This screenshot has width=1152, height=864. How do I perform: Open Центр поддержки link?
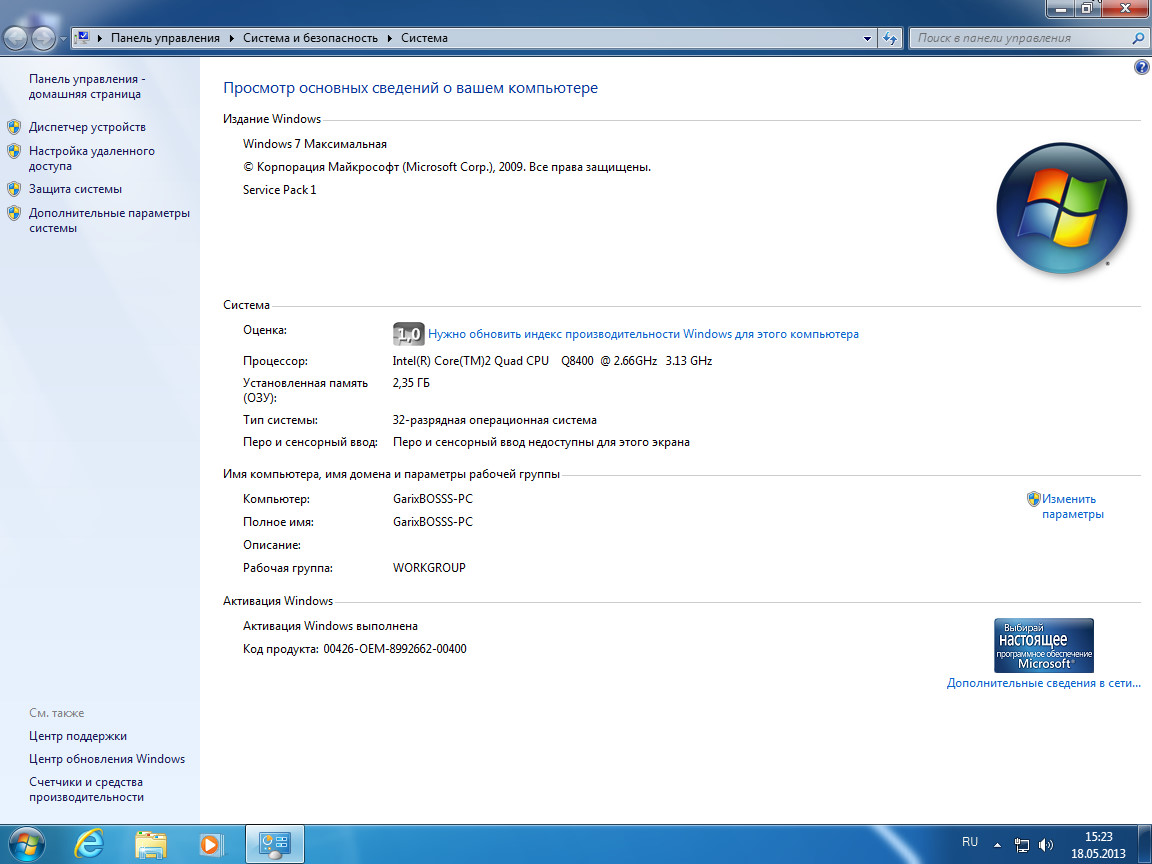point(78,735)
